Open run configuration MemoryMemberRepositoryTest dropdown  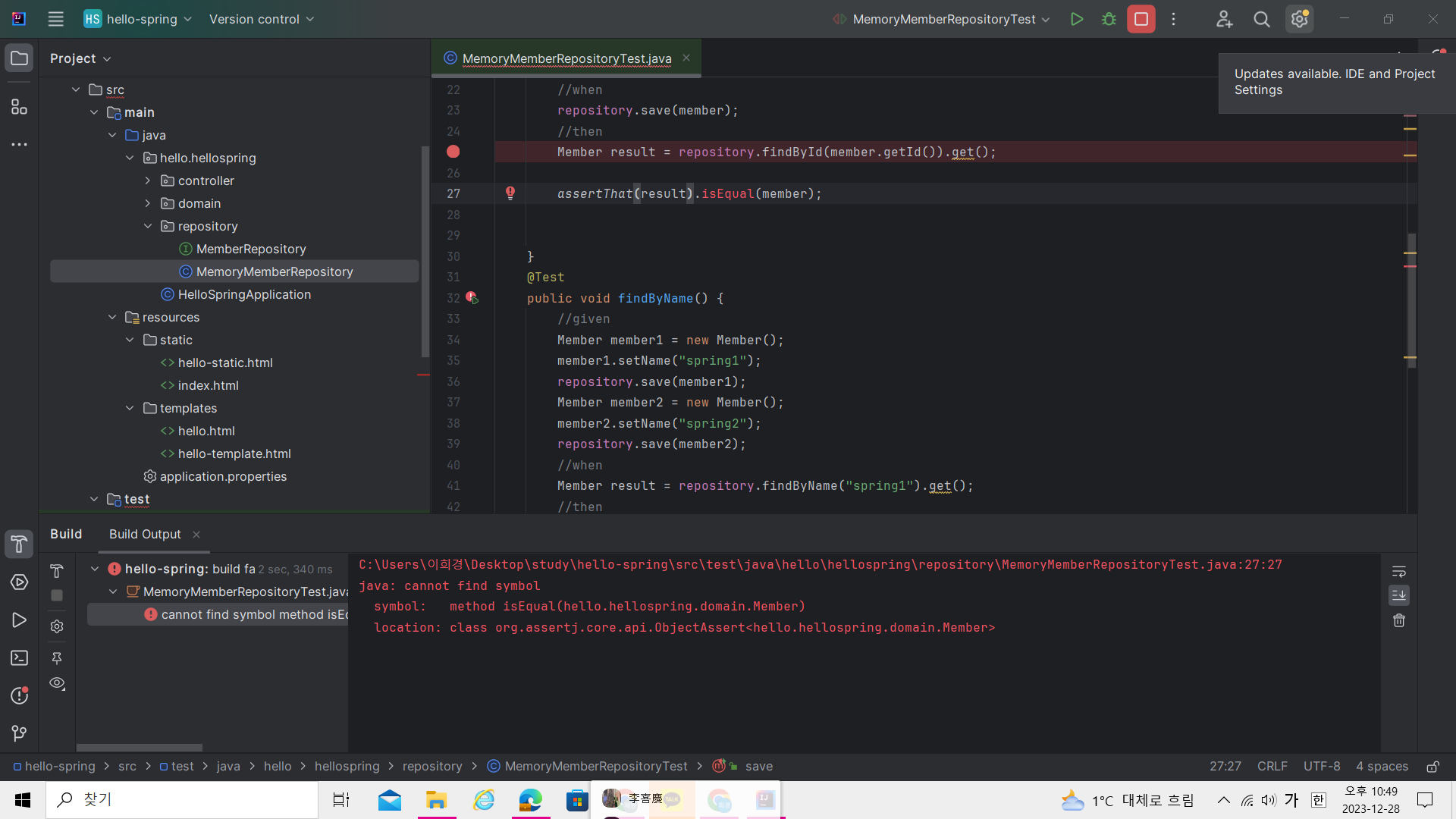[941, 19]
